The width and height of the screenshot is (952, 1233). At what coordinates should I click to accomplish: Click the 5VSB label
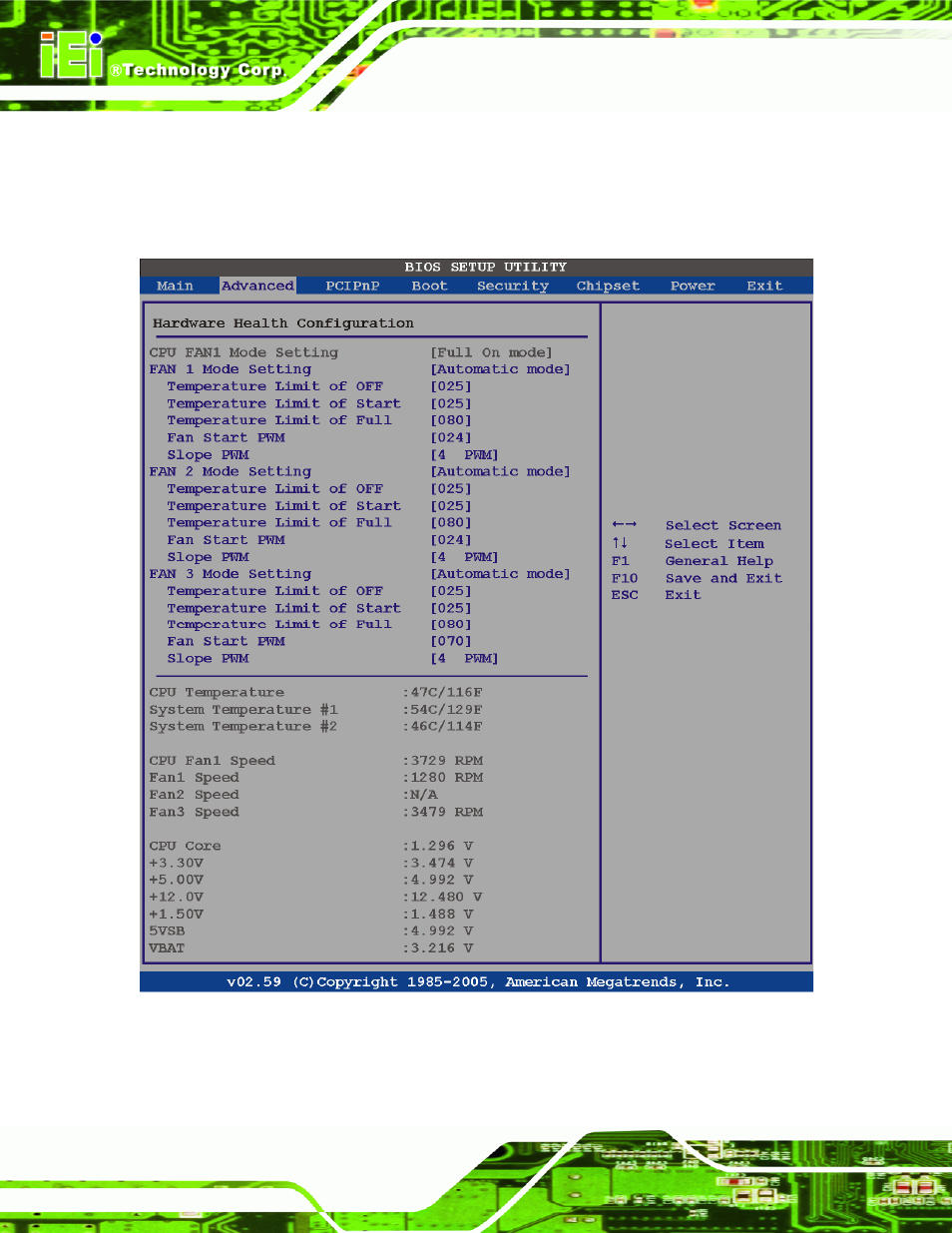[167, 931]
